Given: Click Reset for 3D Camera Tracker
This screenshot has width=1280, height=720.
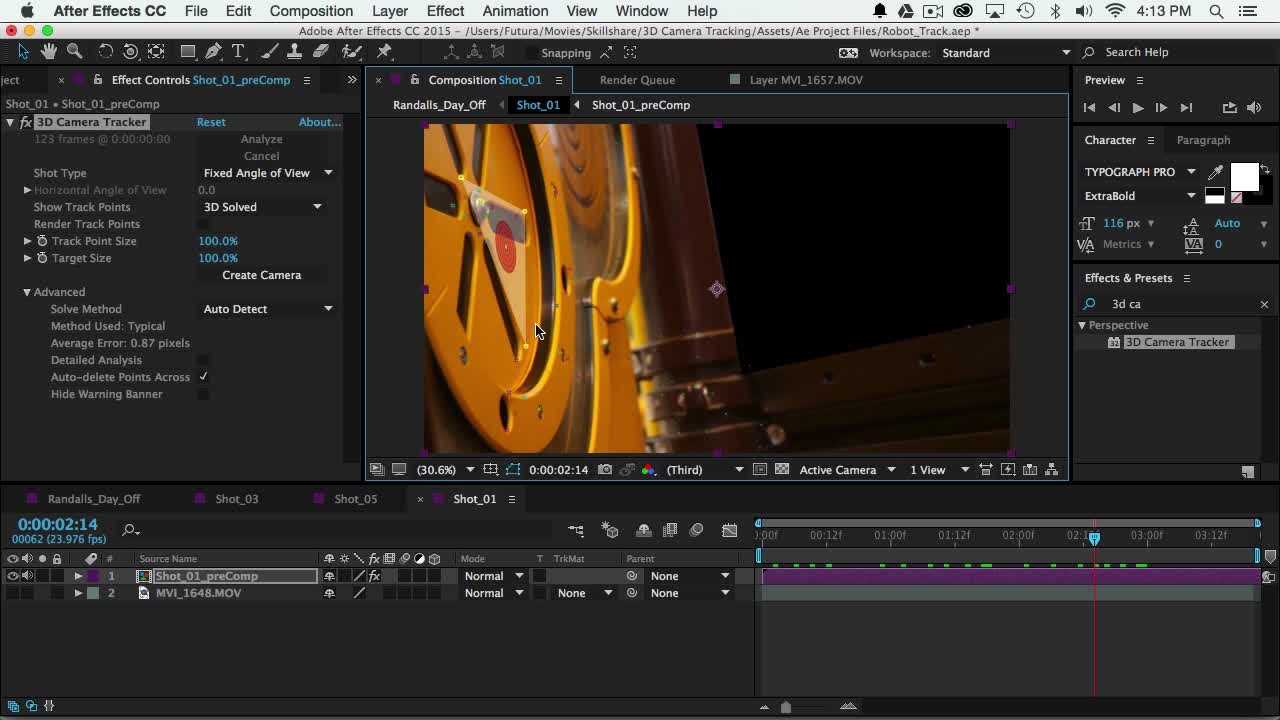Looking at the screenshot, I should coord(211,122).
